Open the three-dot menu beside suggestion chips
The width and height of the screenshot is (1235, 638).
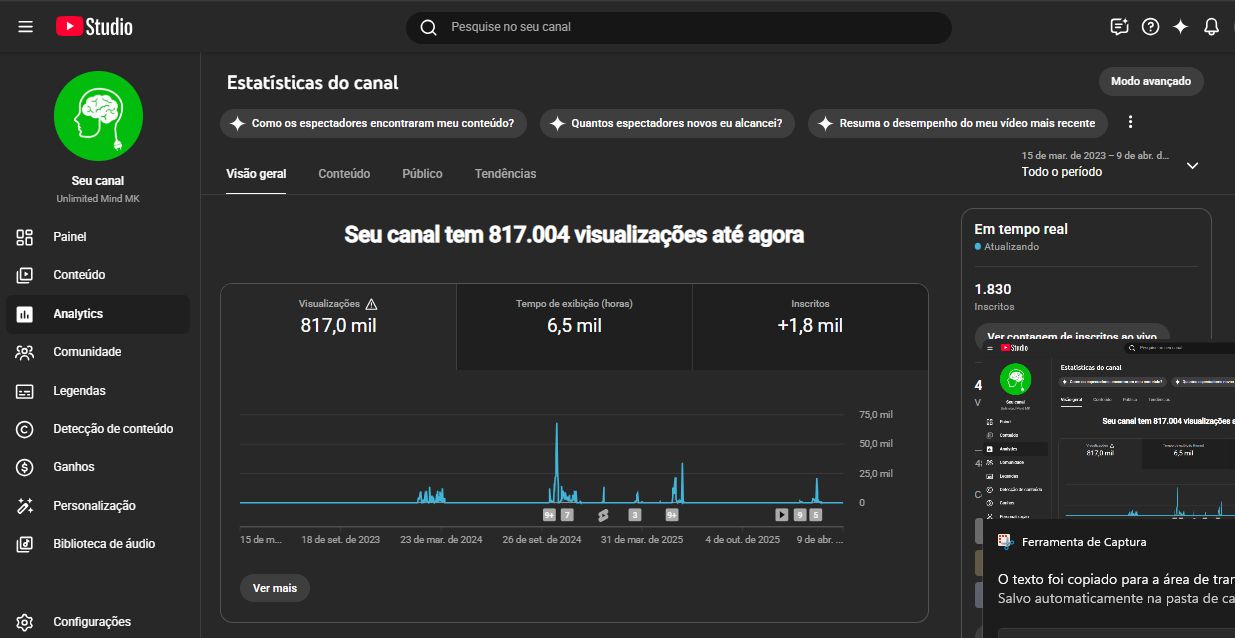coord(1131,122)
